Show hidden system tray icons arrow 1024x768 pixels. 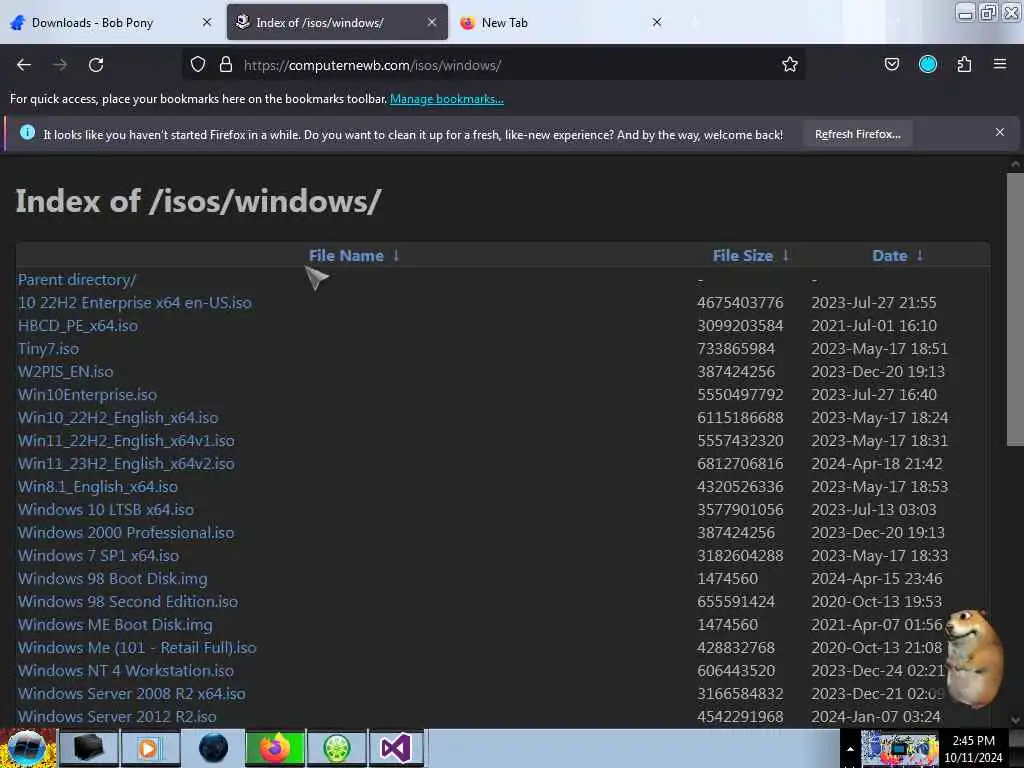tap(850, 749)
